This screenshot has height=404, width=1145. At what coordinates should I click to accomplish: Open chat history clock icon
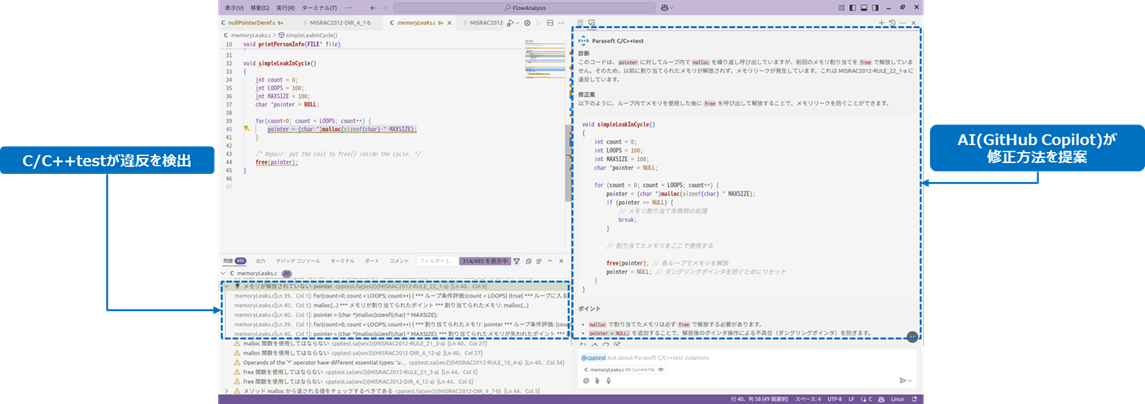point(892,23)
